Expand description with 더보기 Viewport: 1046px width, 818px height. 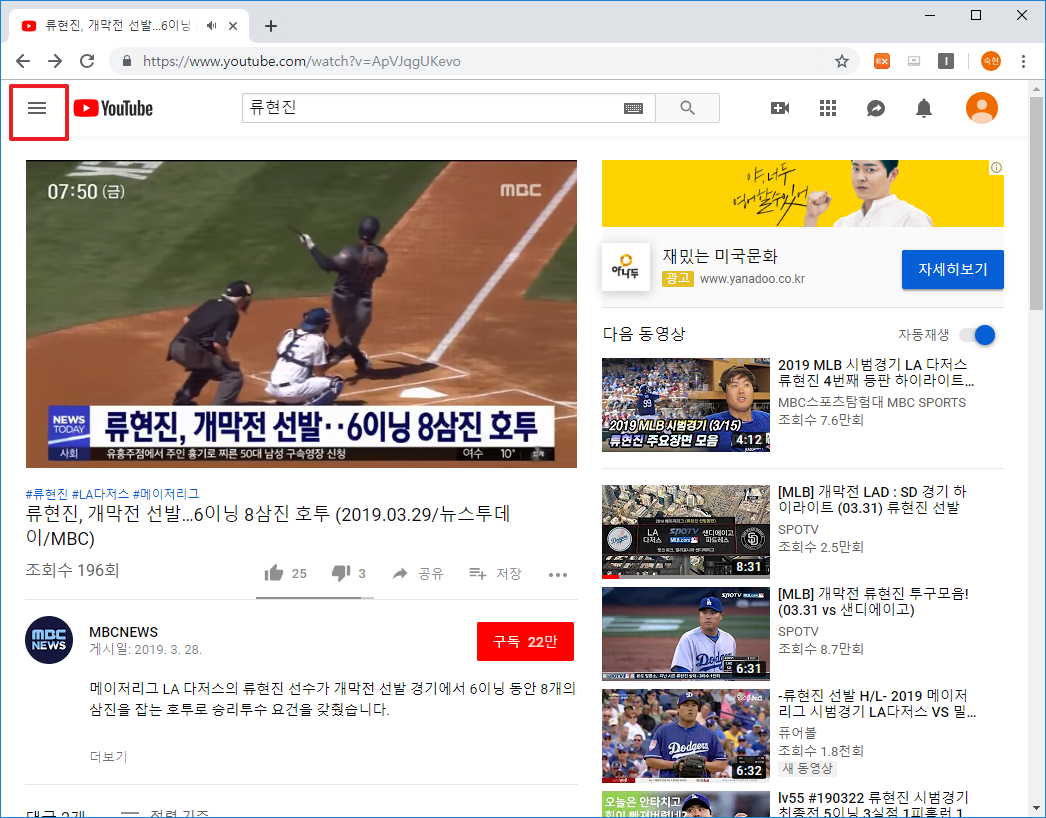pyautogui.click(x=108, y=757)
